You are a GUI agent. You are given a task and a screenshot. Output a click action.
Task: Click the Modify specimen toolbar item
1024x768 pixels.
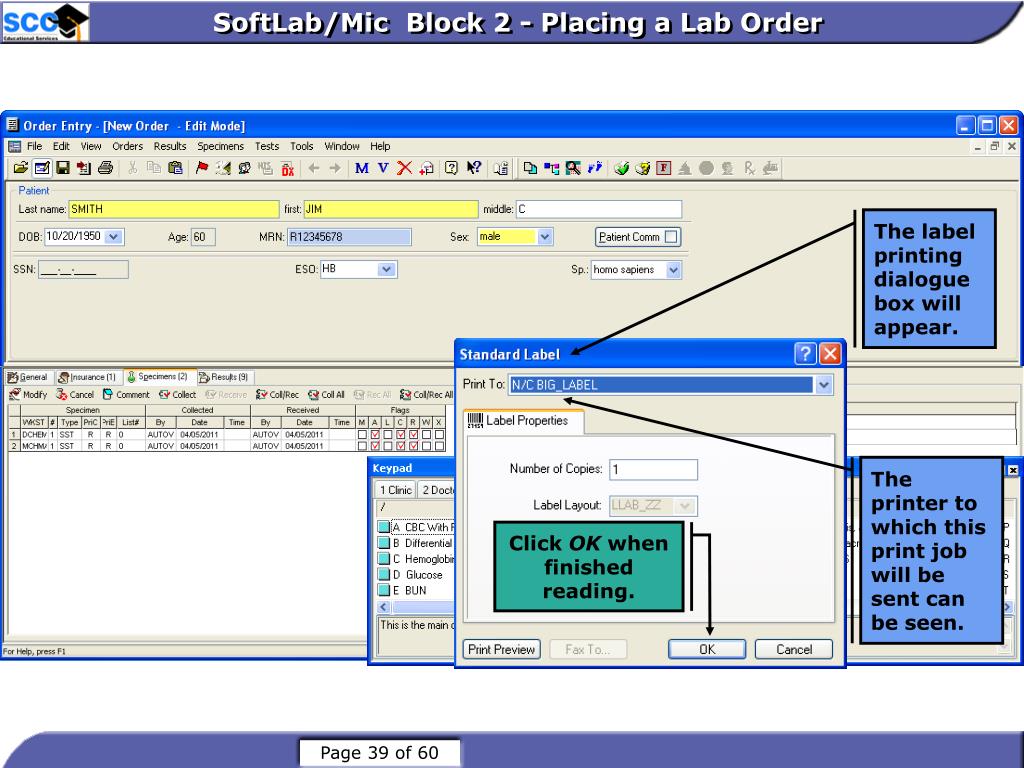pyautogui.click(x=28, y=394)
